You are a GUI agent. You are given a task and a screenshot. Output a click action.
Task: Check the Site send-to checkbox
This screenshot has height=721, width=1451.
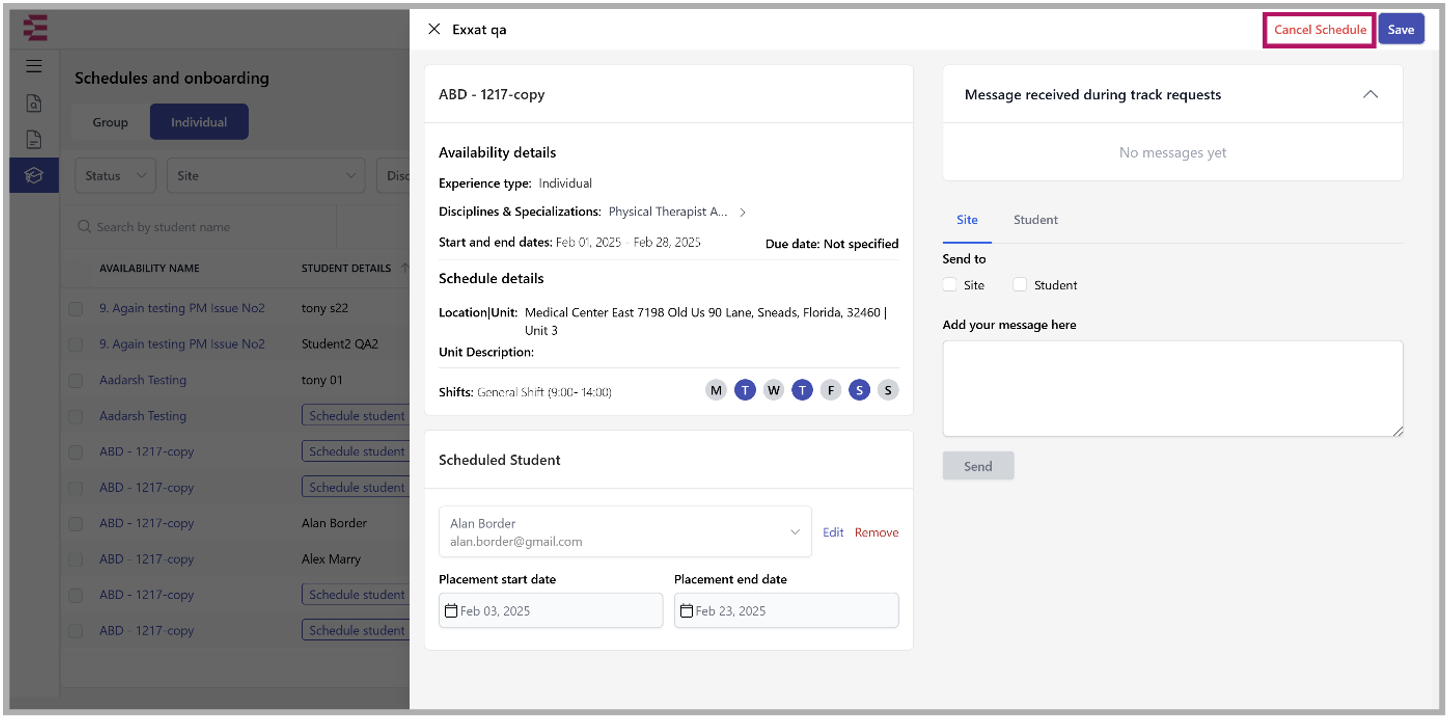[950, 285]
